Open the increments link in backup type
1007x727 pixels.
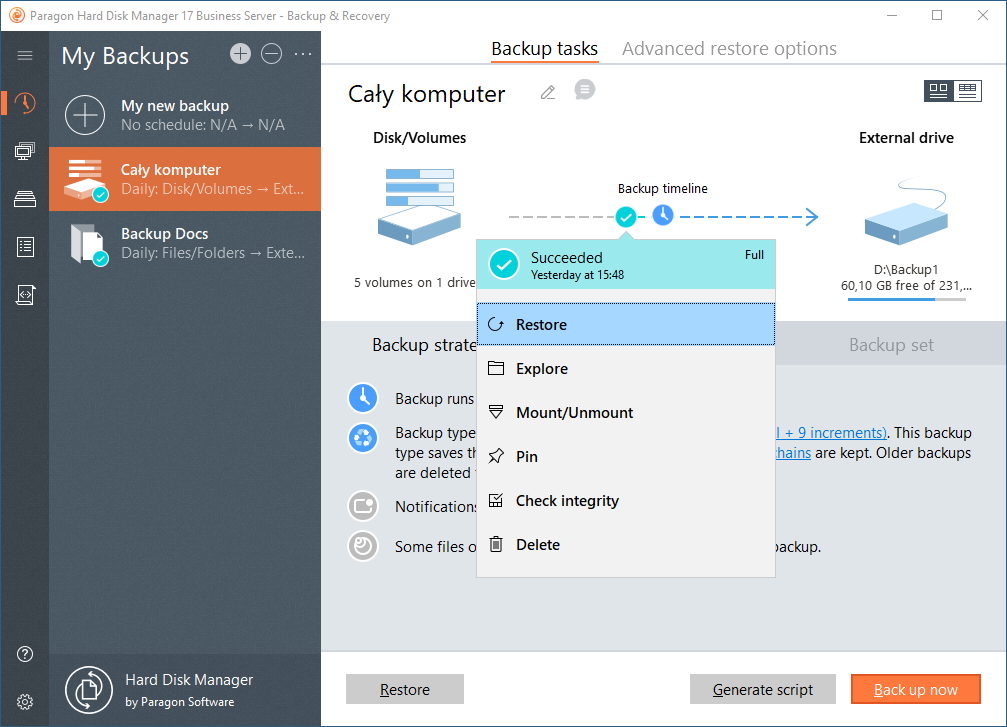[x=831, y=433]
